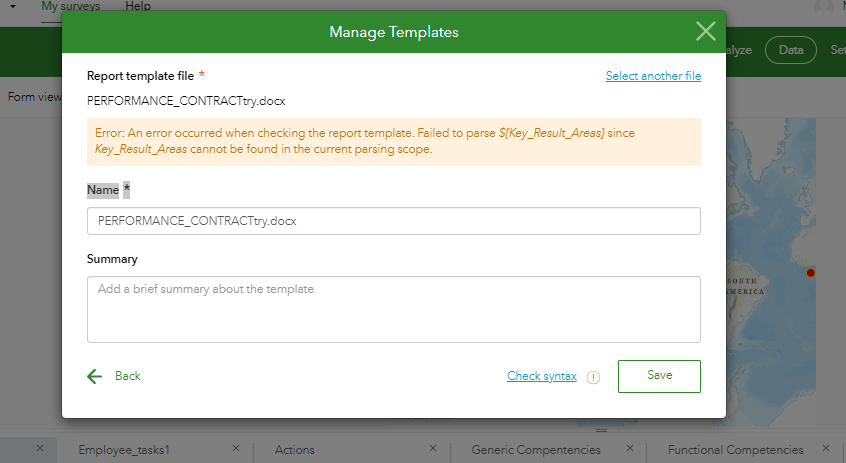Close the Employee_tasks1 tab
Viewport: 846px width, 463px height.
click(236, 449)
